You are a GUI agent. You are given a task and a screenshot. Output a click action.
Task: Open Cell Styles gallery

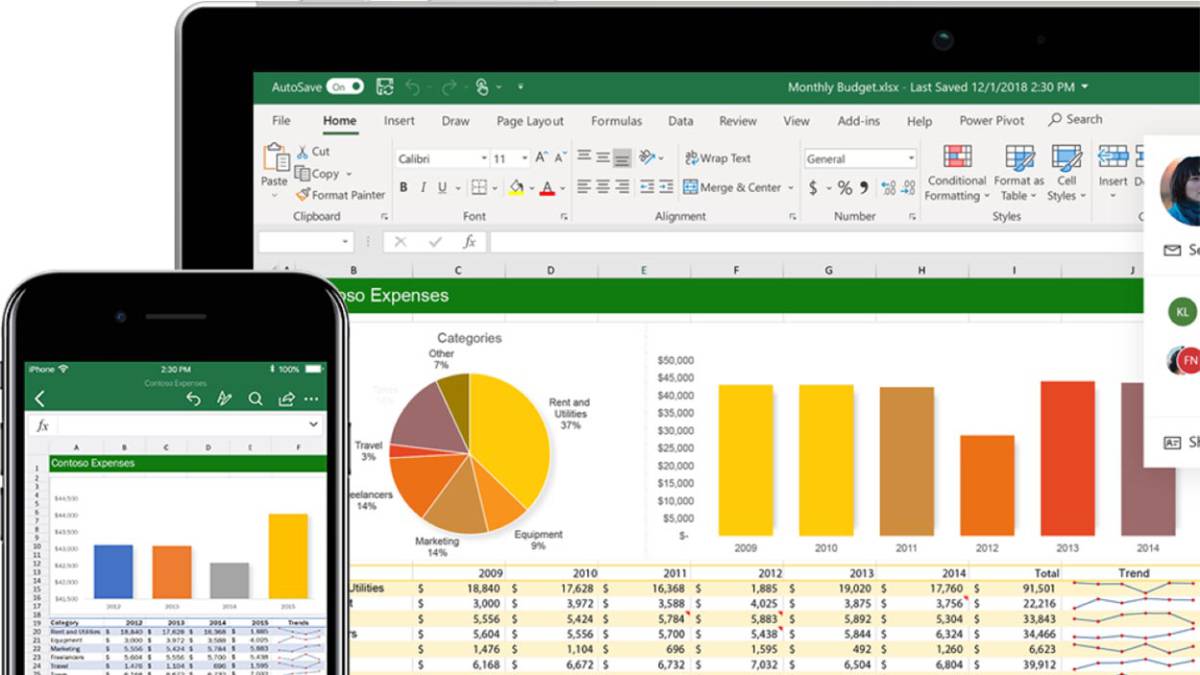coord(1066,172)
